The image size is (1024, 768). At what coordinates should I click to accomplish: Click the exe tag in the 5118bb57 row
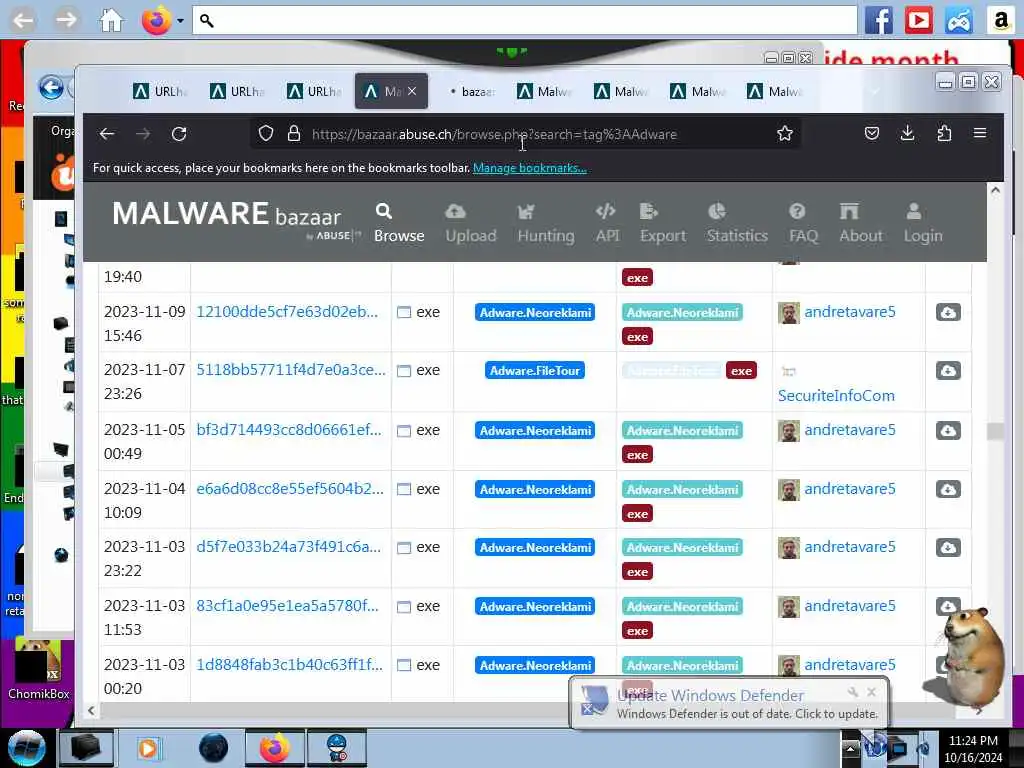click(x=741, y=370)
